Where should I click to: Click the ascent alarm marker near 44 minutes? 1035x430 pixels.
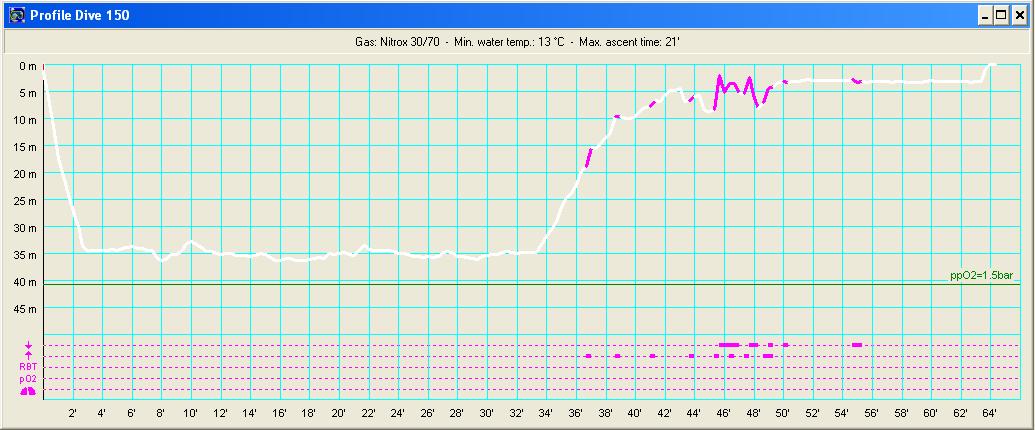[x=691, y=356]
